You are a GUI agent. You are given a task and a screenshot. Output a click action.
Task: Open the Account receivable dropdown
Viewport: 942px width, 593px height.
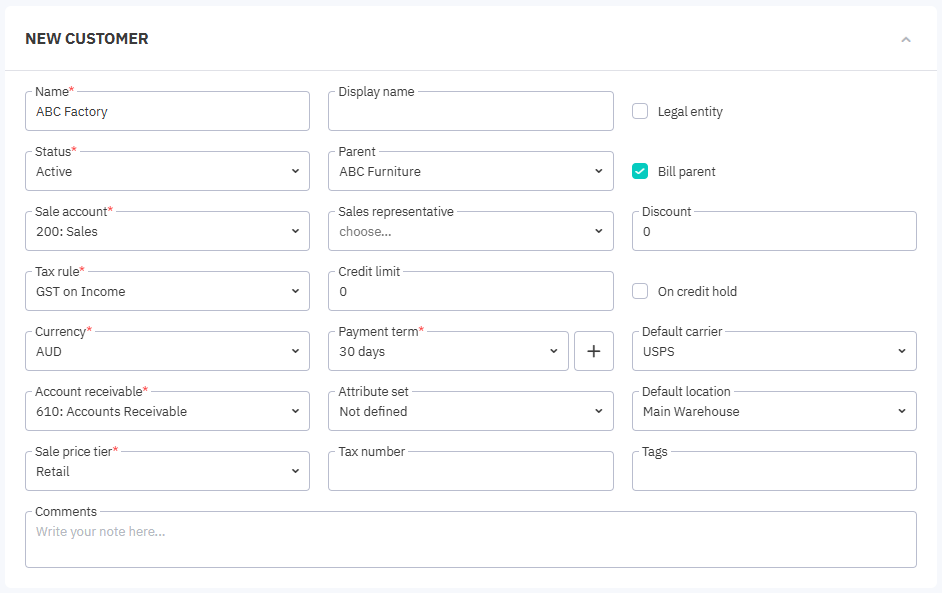coord(167,412)
